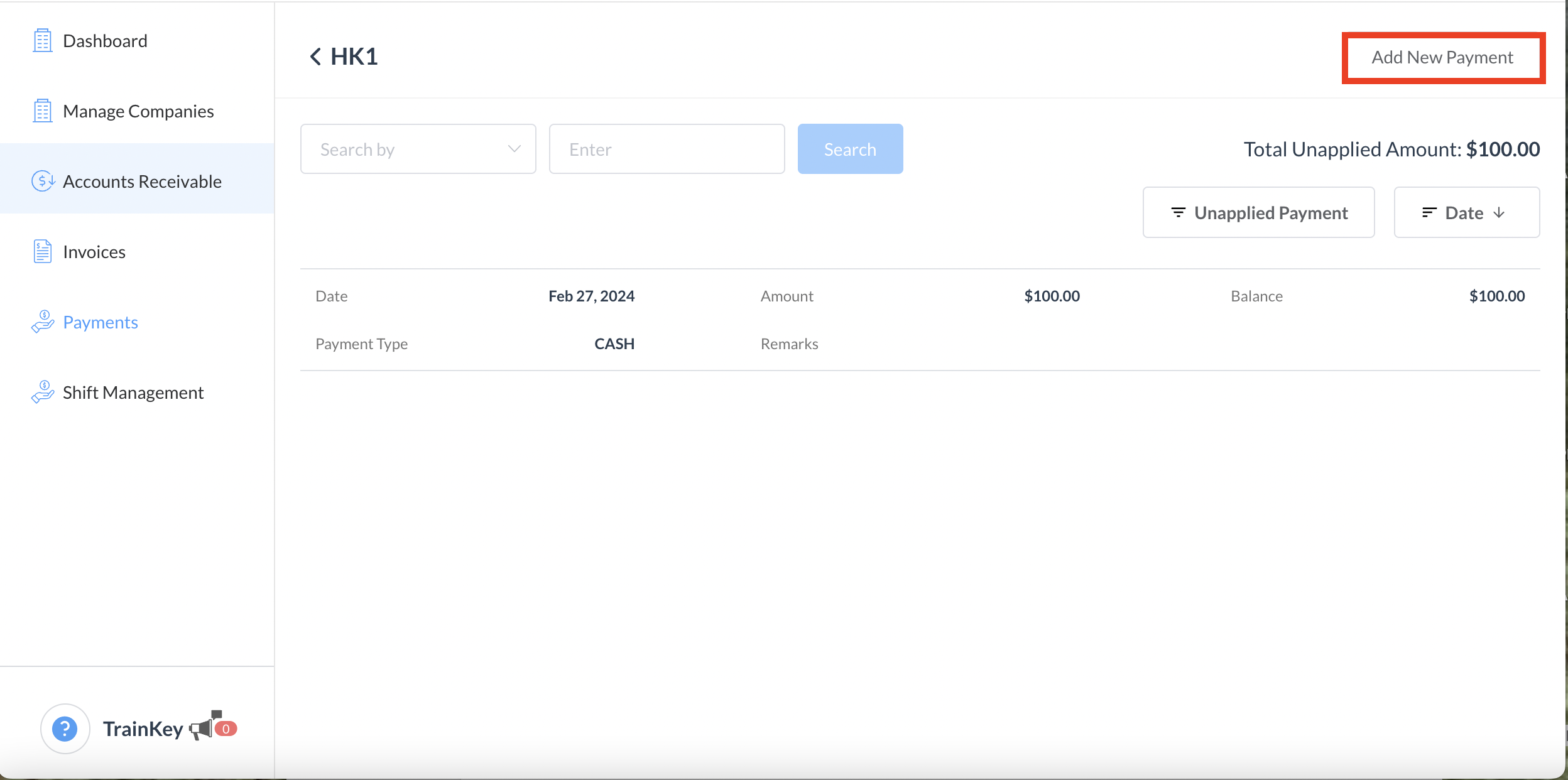Image resolution: width=1568 pixels, height=780 pixels.
Task: Click the Invoices document icon
Action: pyautogui.click(x=42, y=252)
